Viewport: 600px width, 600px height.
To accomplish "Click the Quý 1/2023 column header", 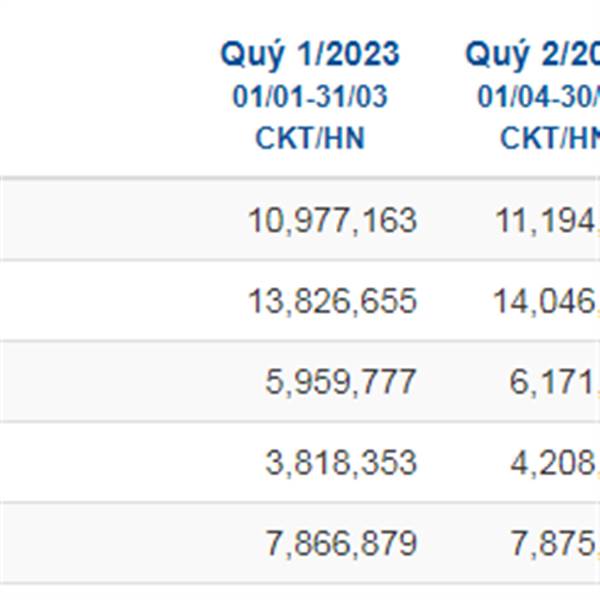I will click(309, 53).
